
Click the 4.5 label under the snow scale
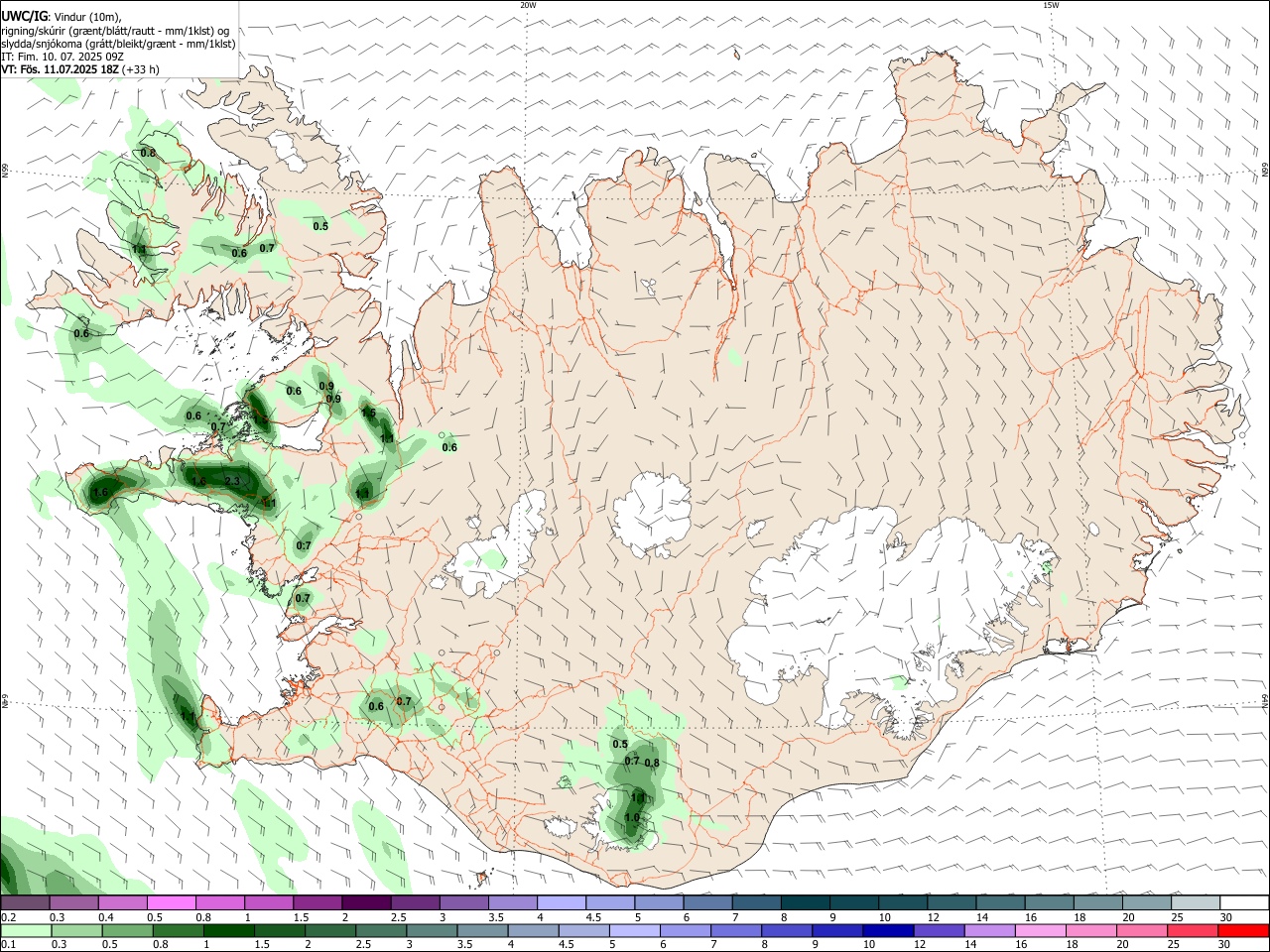(593, 917)
